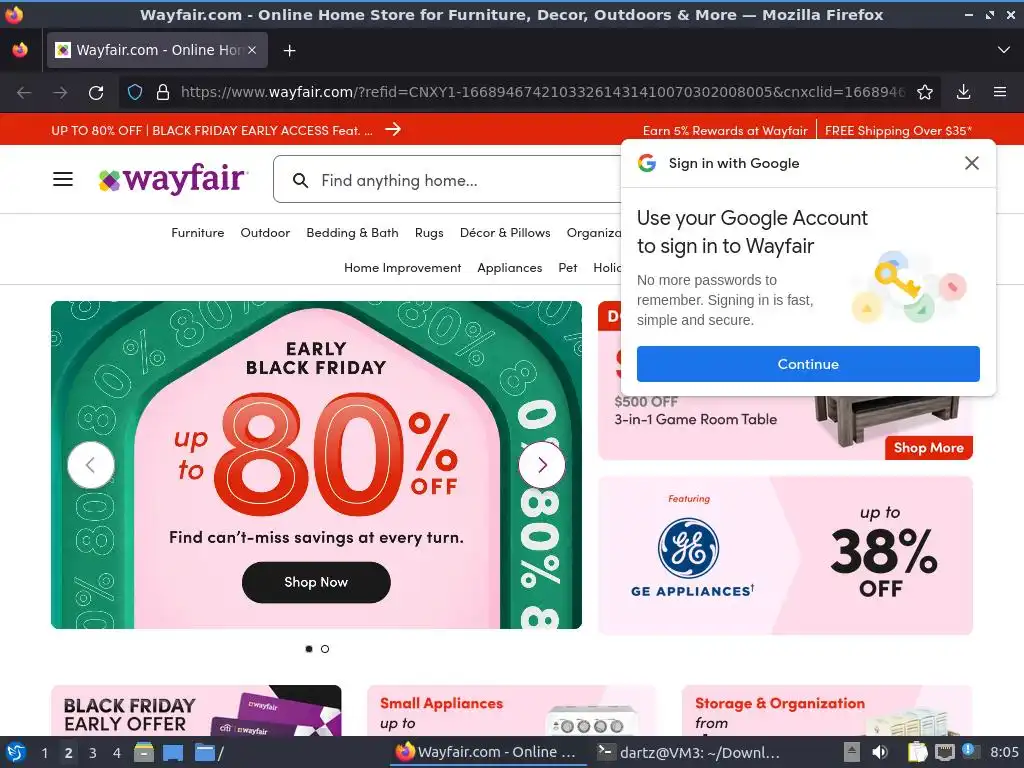Close the Wayfair.com browser tab
Screen dimensions: 1024x768
[252, 50]
